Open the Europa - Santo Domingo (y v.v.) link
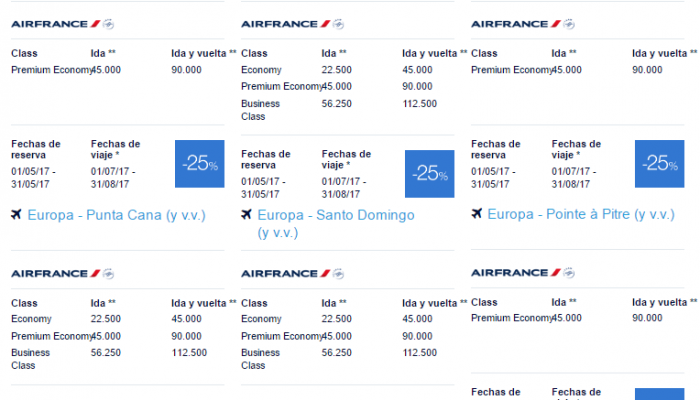The width and height of the screenshot is (700, 400). click(x=336, y=224)
